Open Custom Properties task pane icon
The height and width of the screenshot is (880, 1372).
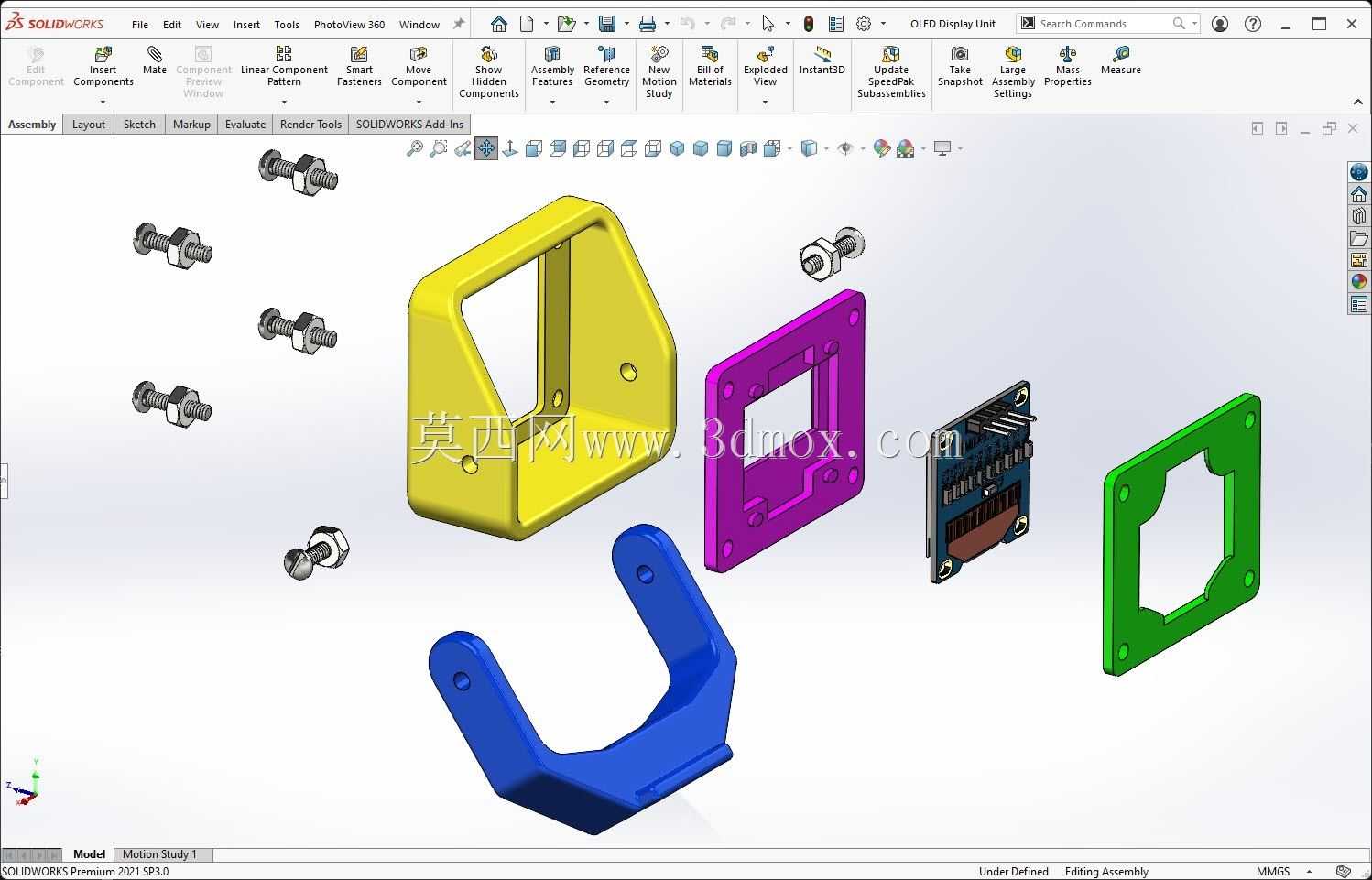point(1359,304)
